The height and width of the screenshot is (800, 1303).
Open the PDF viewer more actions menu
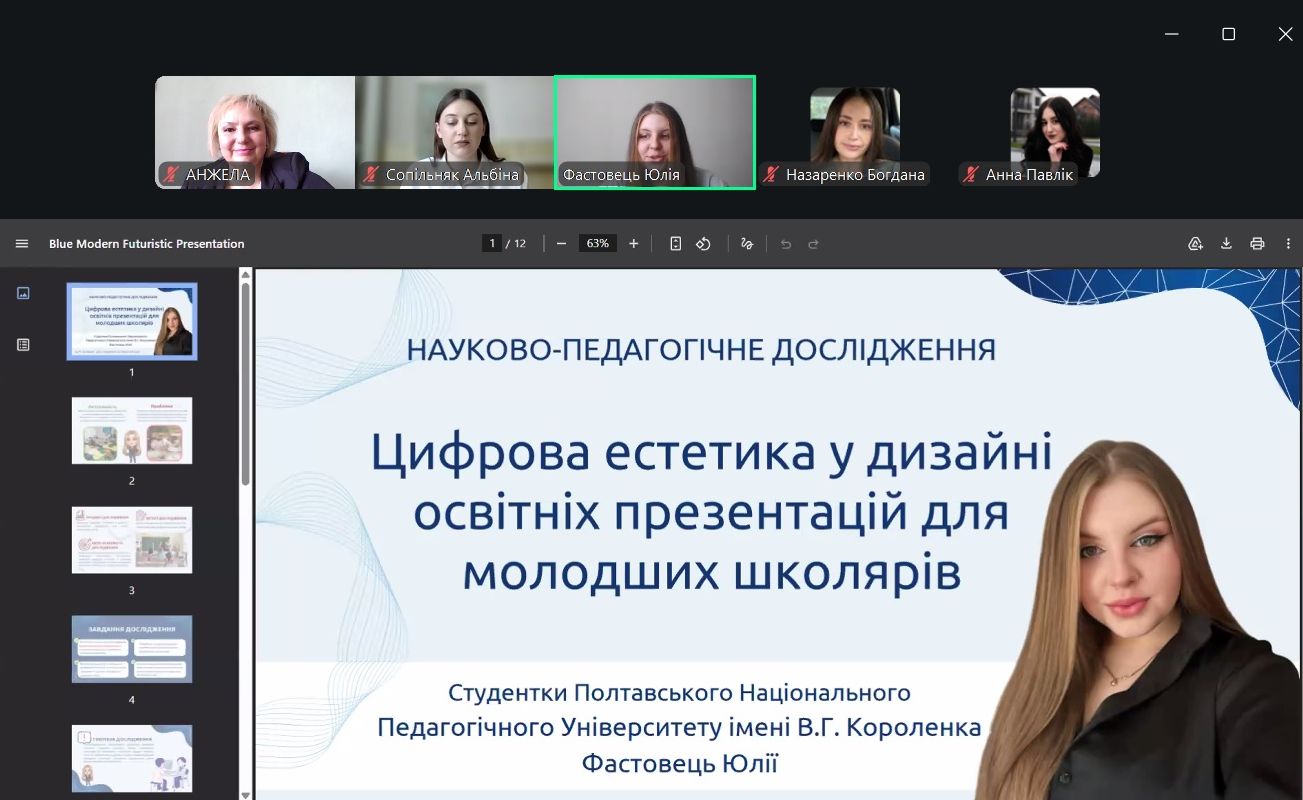[x=1288, y=244]
